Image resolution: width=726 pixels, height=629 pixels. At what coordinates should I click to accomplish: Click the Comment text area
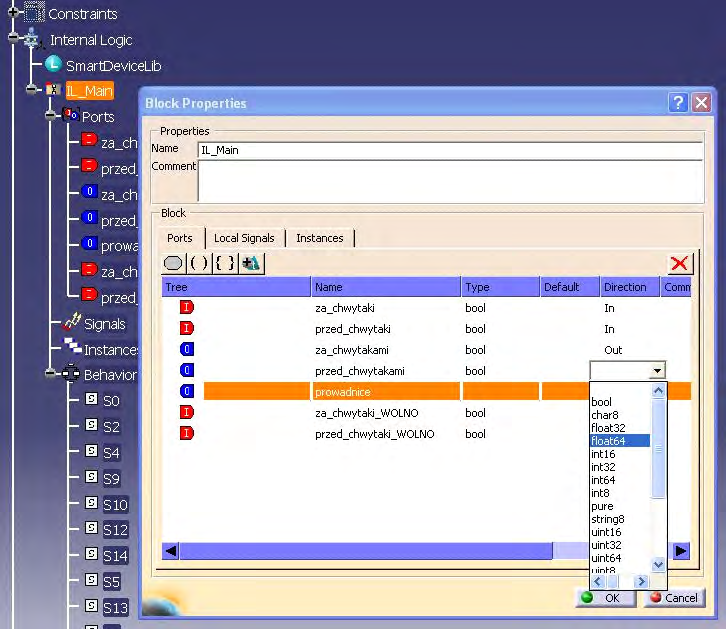click(450, 181)
